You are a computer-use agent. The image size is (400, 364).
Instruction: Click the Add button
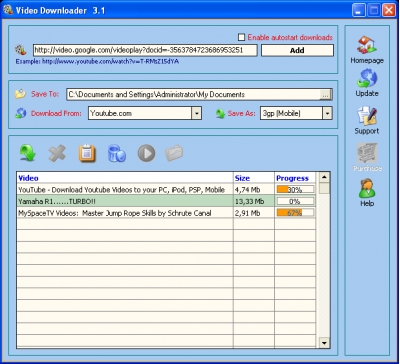click(x=297, y=50)
